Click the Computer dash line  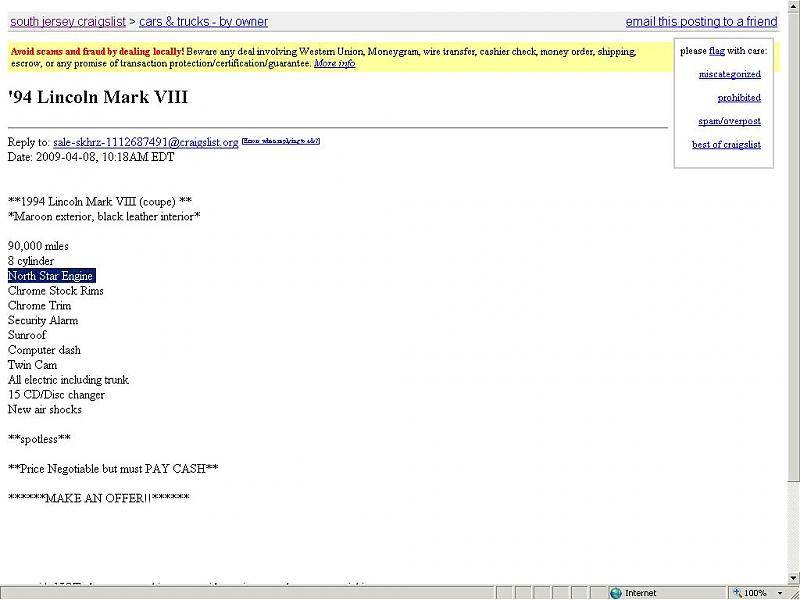tap(44, 350)
